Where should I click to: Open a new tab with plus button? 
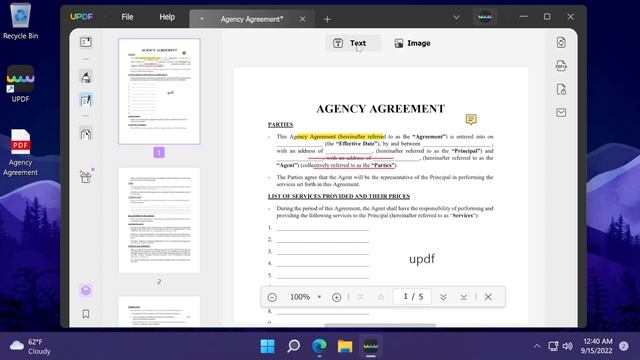click(x=327, y=19)
